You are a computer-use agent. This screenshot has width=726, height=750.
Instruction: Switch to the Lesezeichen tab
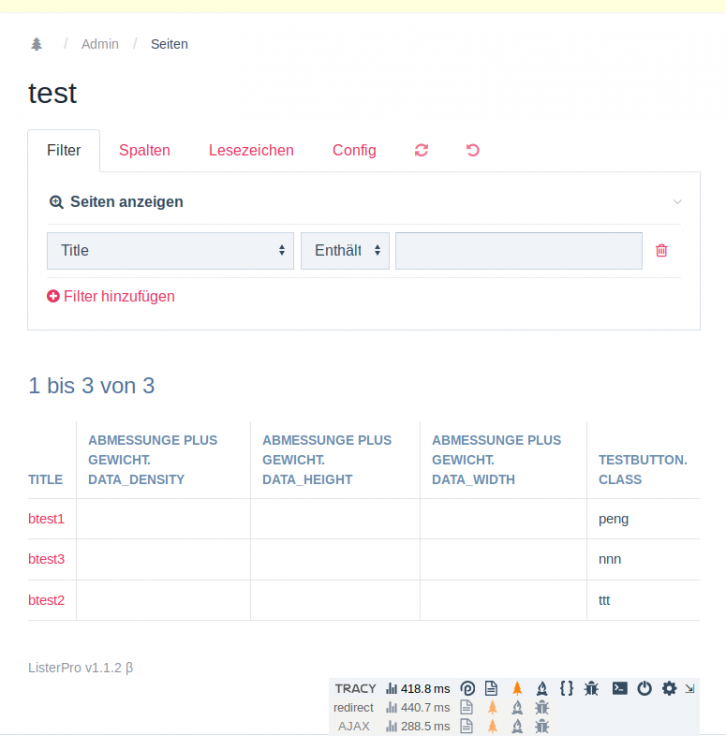251,150
